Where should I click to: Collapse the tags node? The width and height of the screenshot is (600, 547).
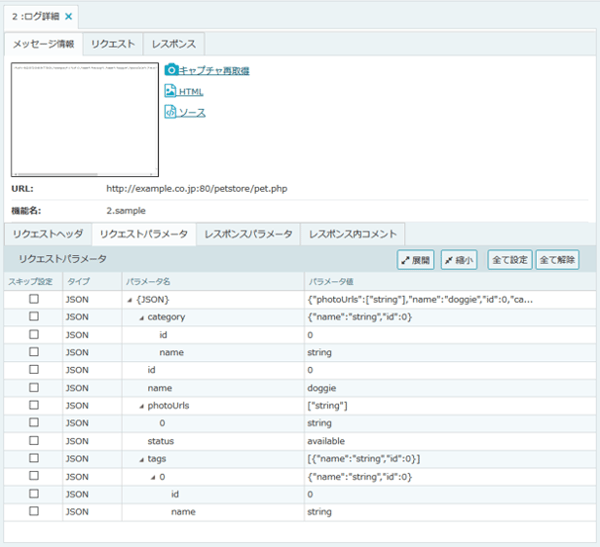142,459
